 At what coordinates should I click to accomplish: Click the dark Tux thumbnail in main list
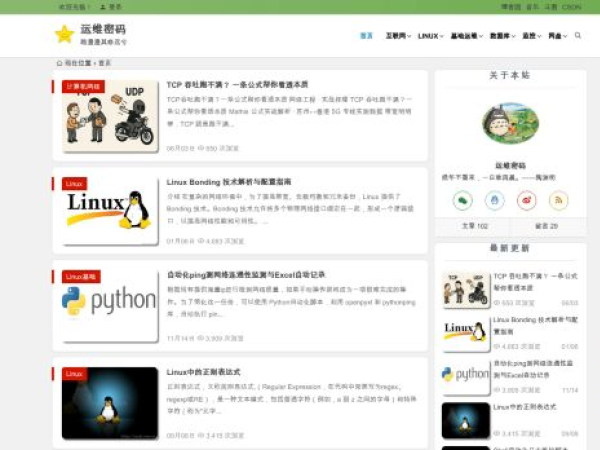point(110,403)
